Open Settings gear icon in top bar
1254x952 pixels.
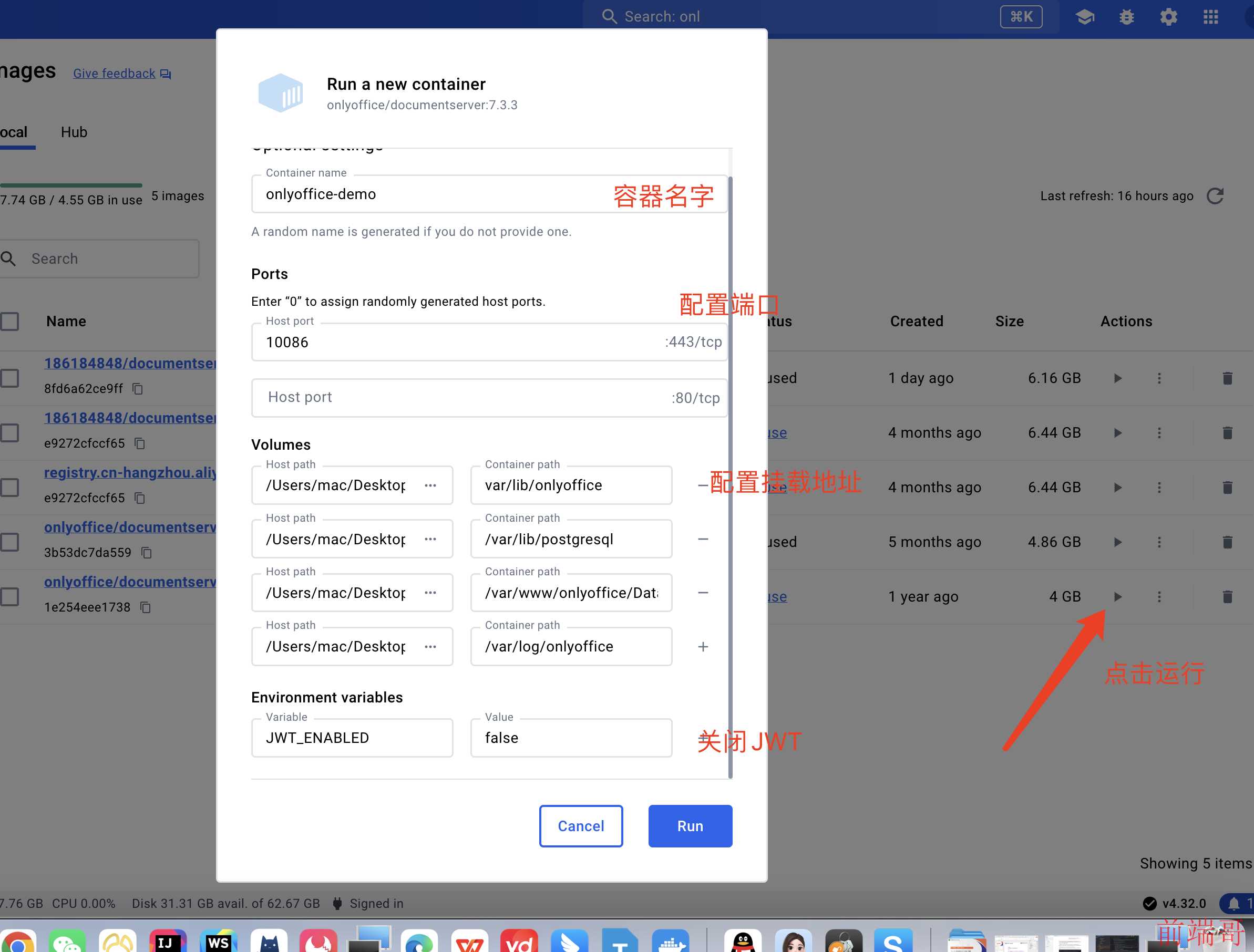tap(1168, 17)
